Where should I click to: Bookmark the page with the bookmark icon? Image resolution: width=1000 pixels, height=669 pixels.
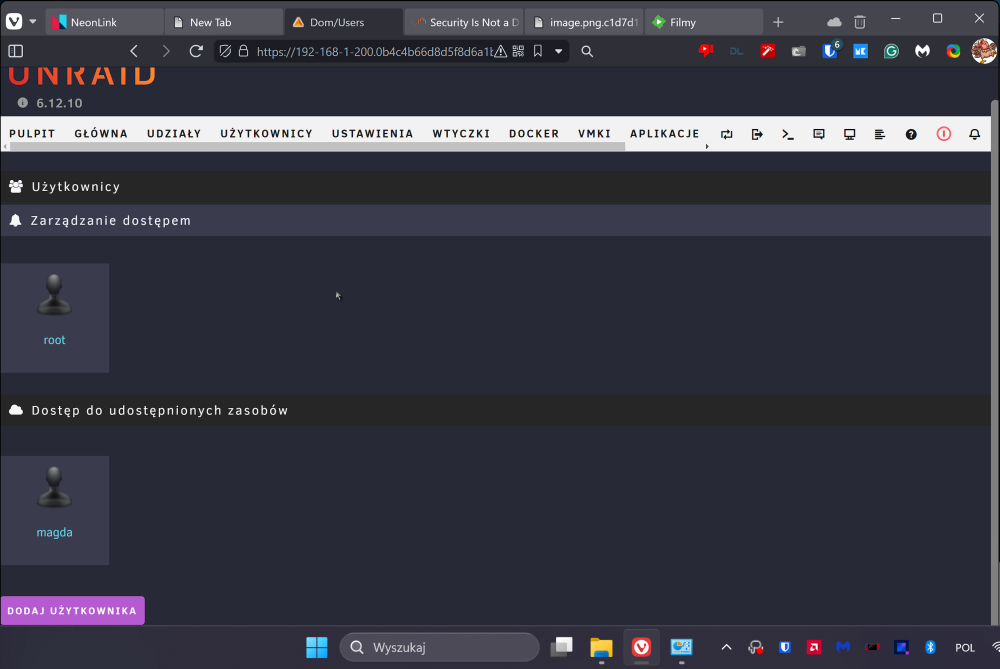[x=538, y=51]
